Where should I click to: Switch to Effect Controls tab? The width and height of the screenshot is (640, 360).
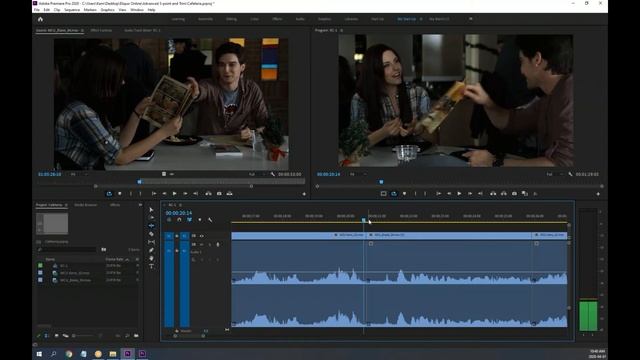tap(101, 30)
